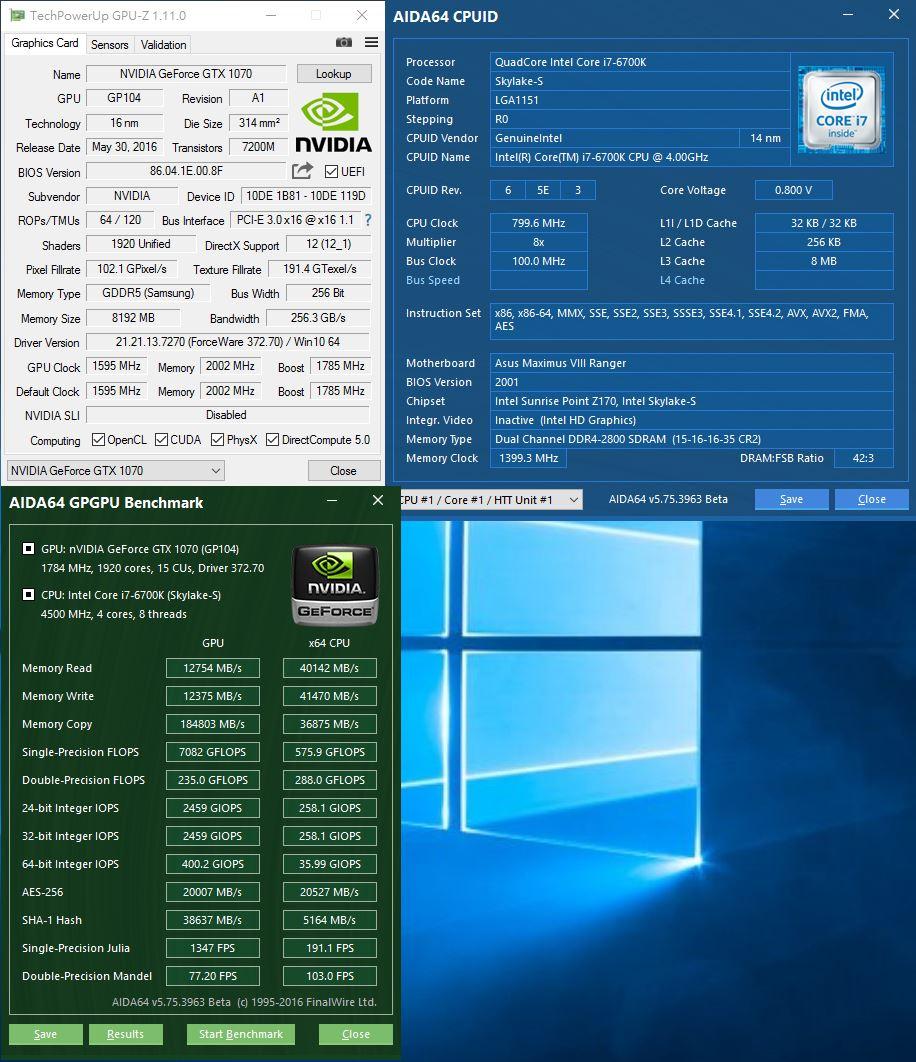Image resolution: width=916 pixels, height=1062 pixels.
Task: Click the GPU SHA-1 Hash value 38637 MB/s
Action: (x=213, y=920)
